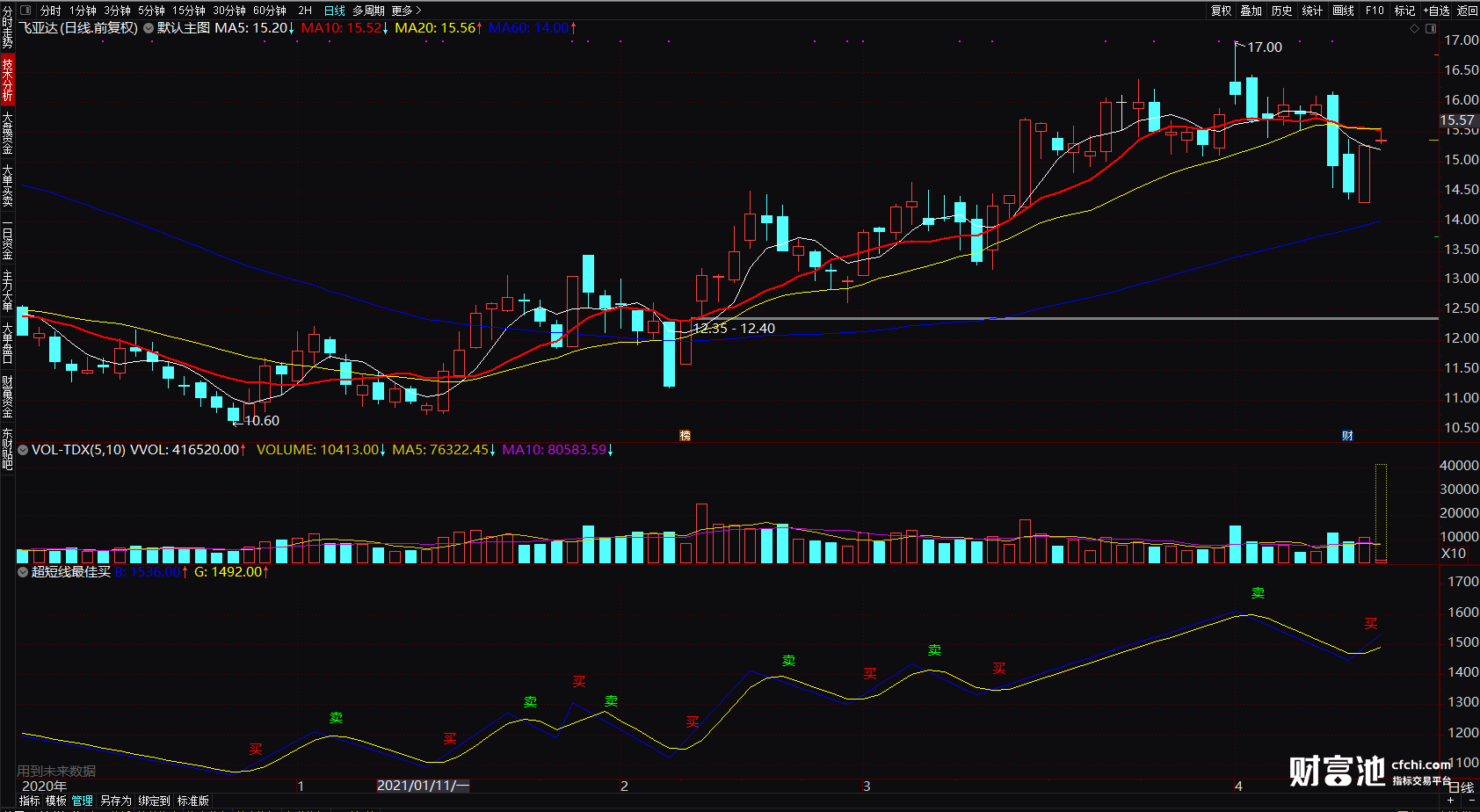Toggle the side panel icon beside 分时
This screenshot has height=812, width=1480.
25,11
